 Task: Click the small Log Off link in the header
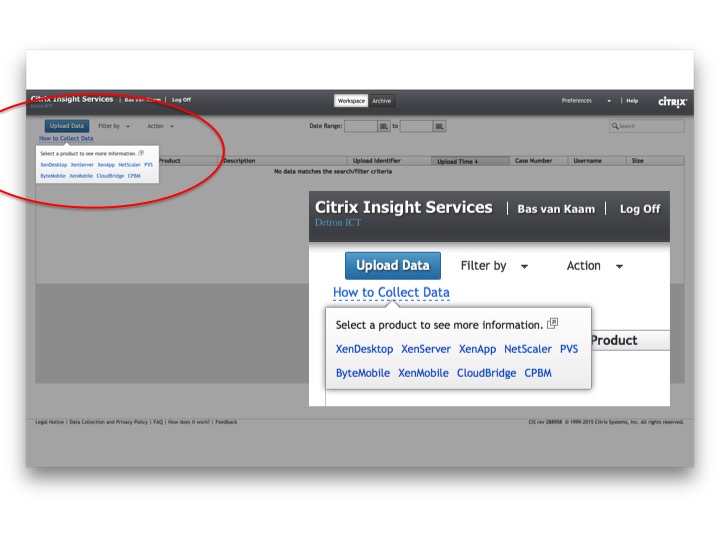tap(181, 100)
